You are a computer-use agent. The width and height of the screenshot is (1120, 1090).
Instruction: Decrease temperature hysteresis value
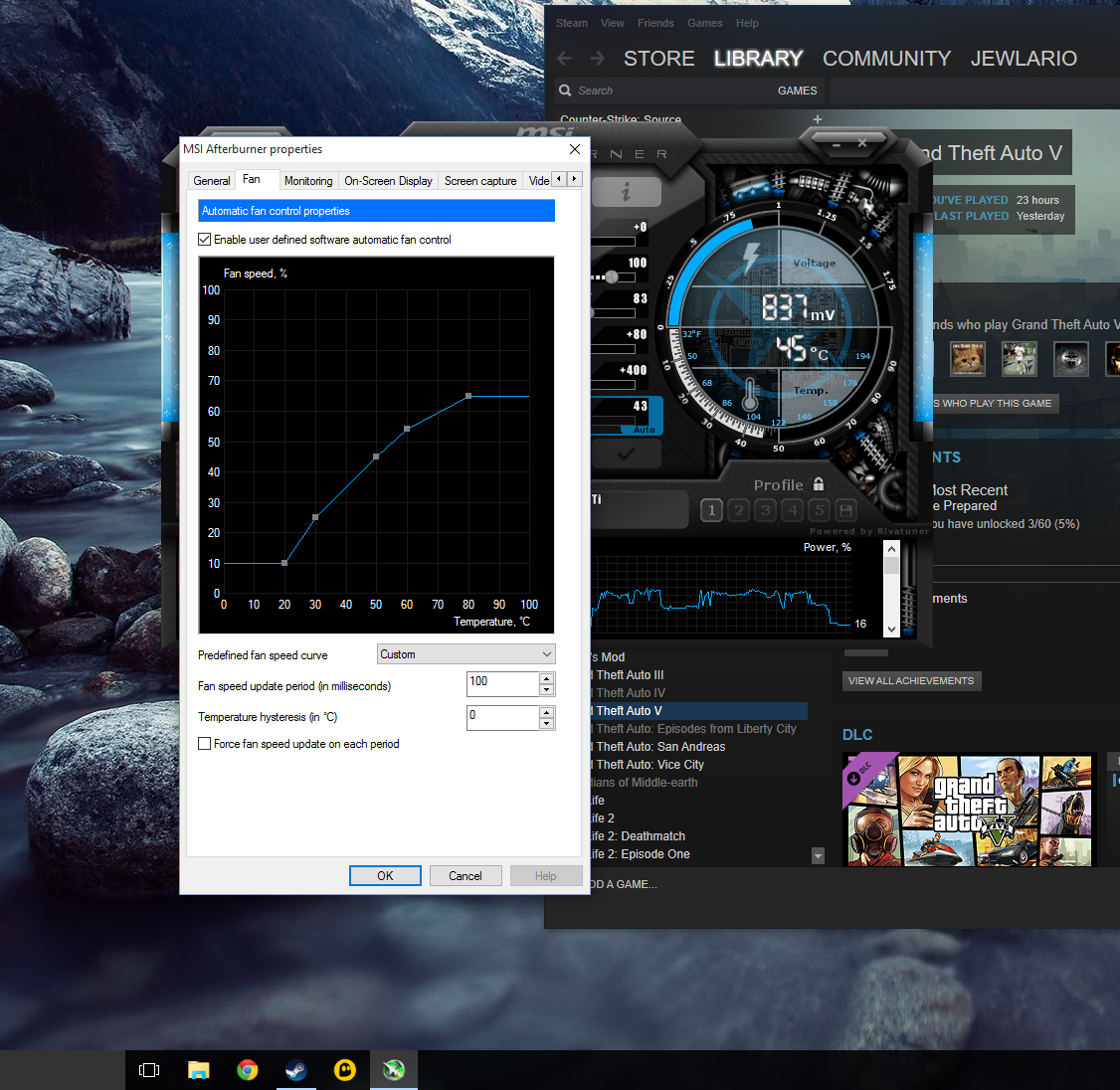coord(546,724)
